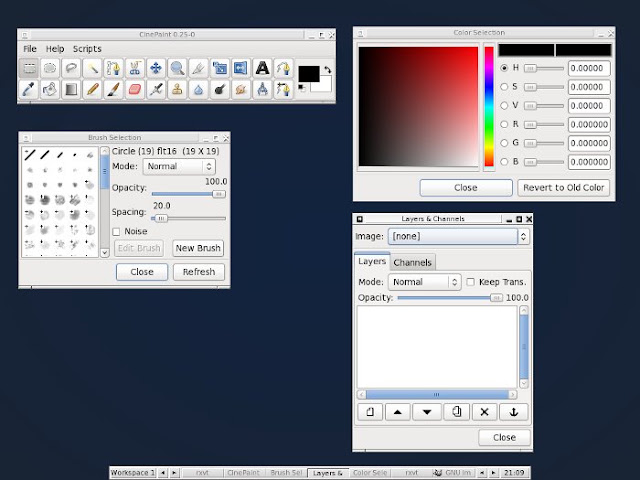
Task: Open the Image dropdown showing [none]
Action: [x=458, y=236]
